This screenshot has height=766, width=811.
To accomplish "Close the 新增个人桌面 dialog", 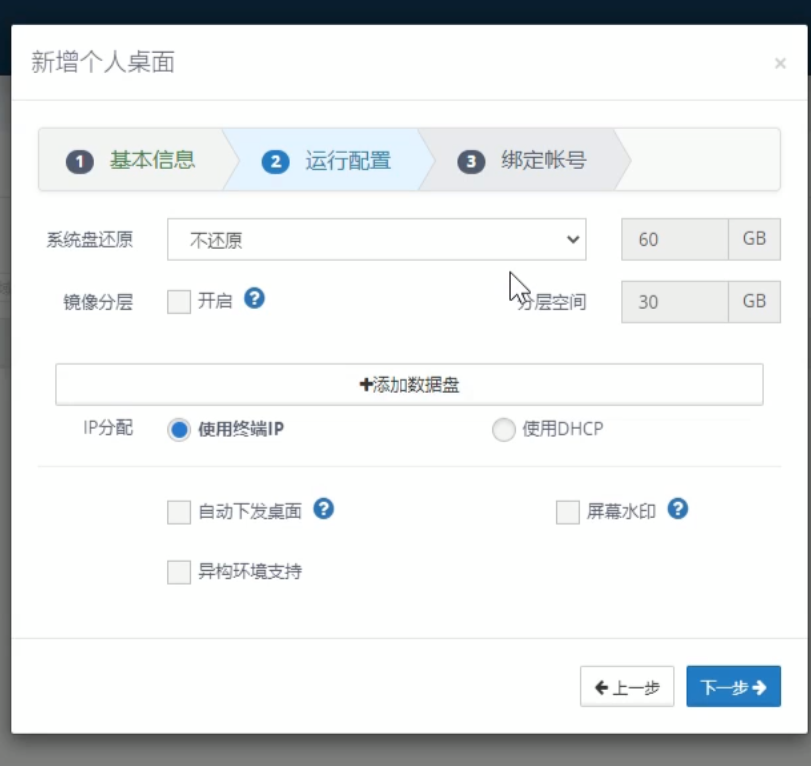I will pos(780,64).
